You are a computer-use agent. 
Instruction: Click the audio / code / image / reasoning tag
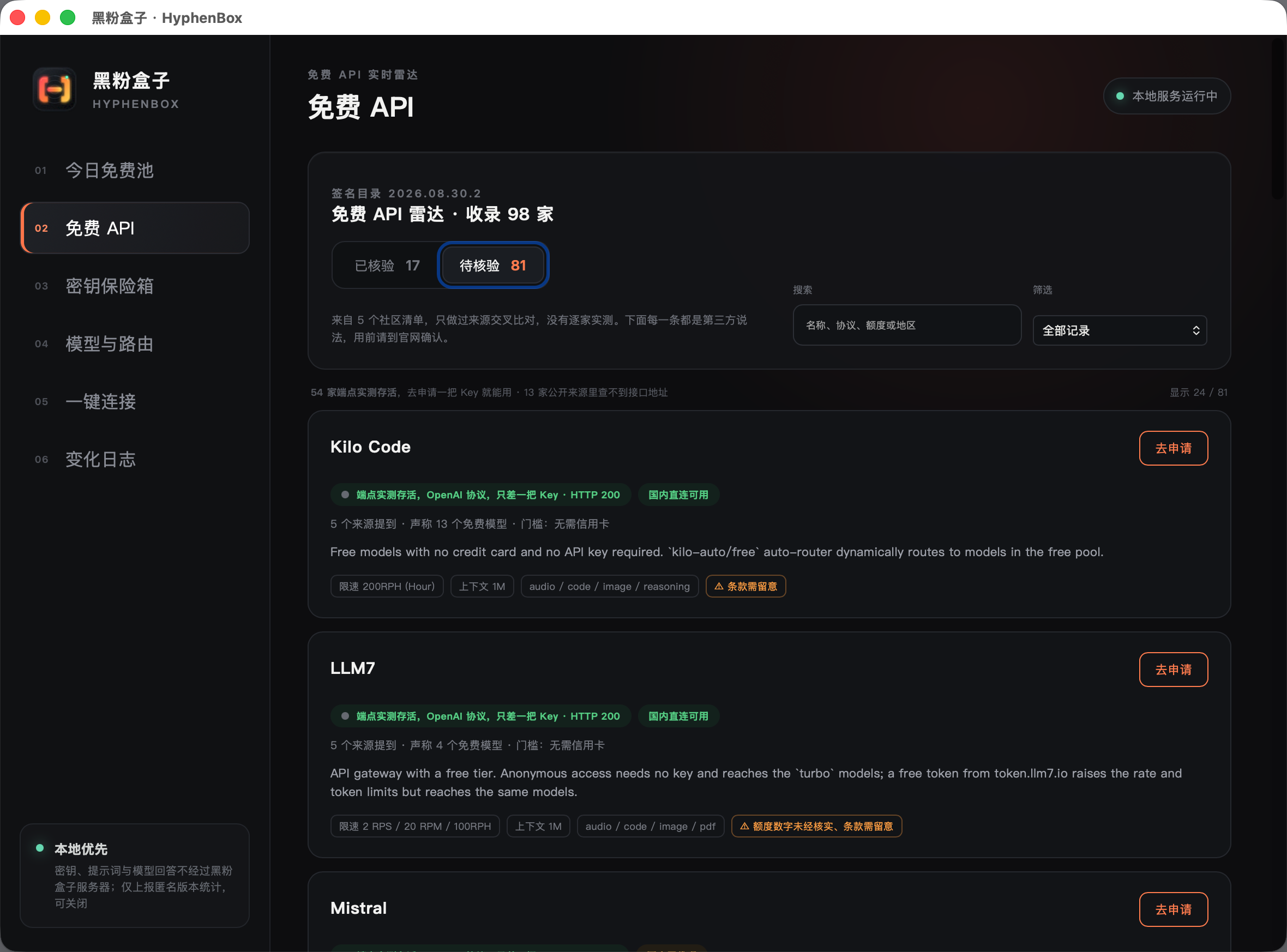pyautogui.click(x=609, y=586)
